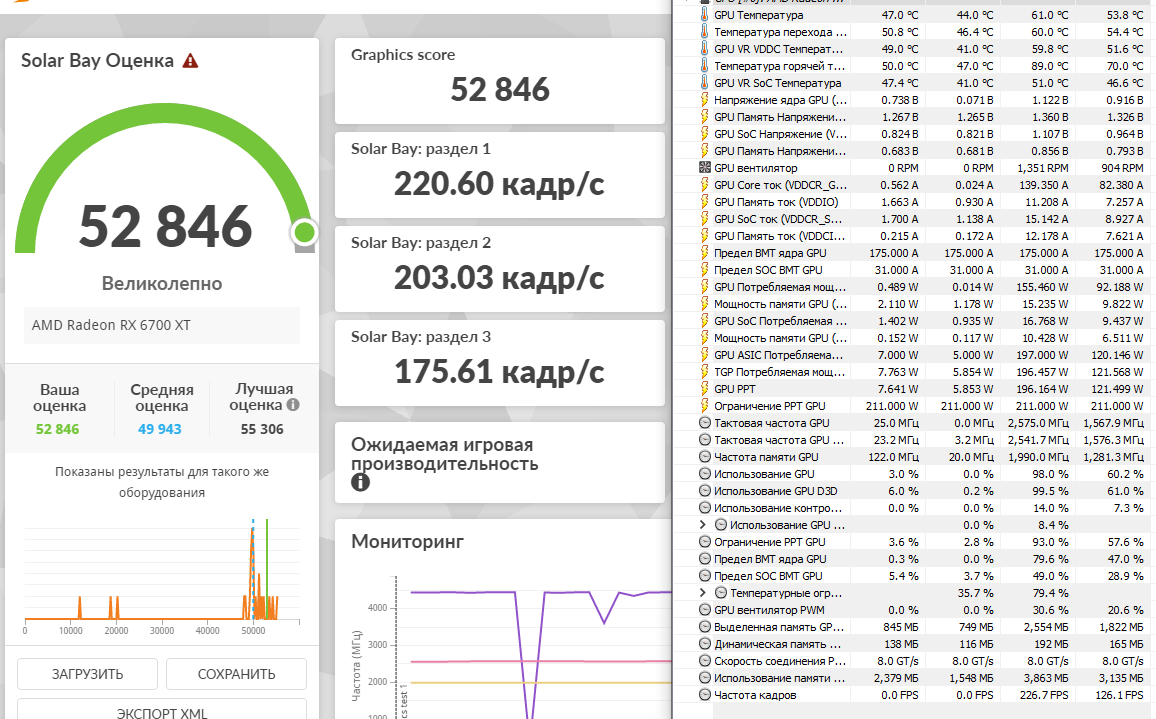Click the thermometer icon for GPU Температура
The height and width of the screenshot is (719, 1156).
(704, 15)
